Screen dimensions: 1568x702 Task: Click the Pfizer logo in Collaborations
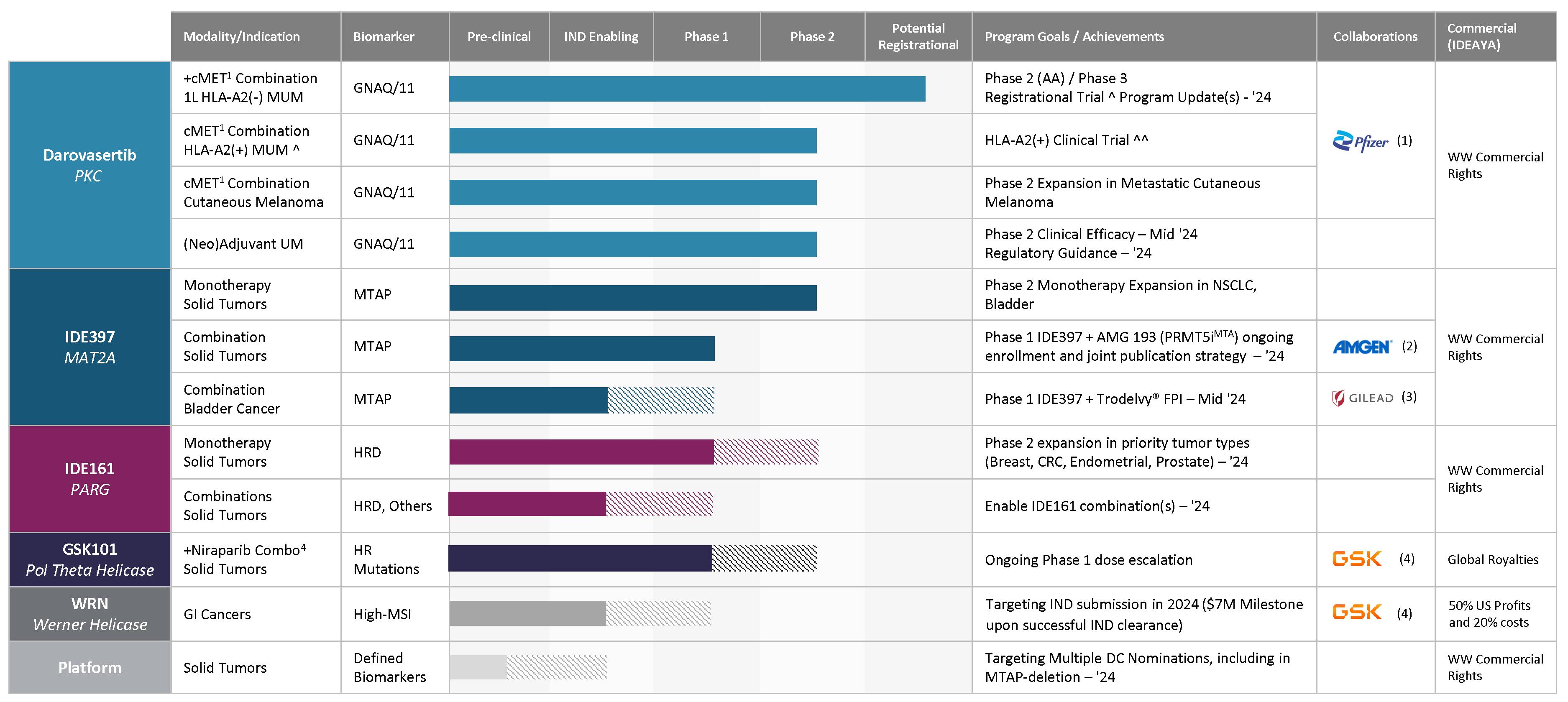(1361, 141)
